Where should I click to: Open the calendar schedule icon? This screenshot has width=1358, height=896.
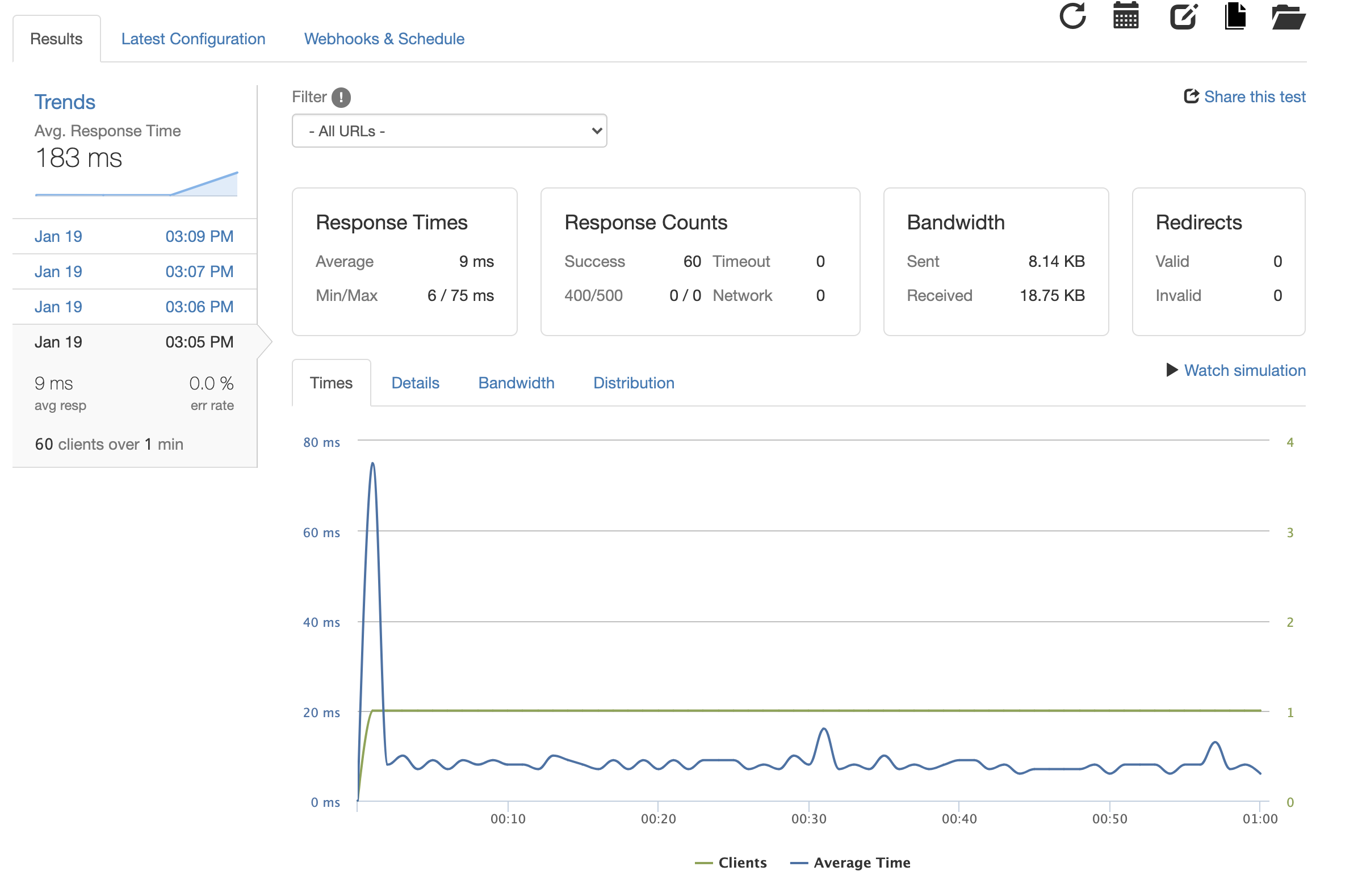1126,15
